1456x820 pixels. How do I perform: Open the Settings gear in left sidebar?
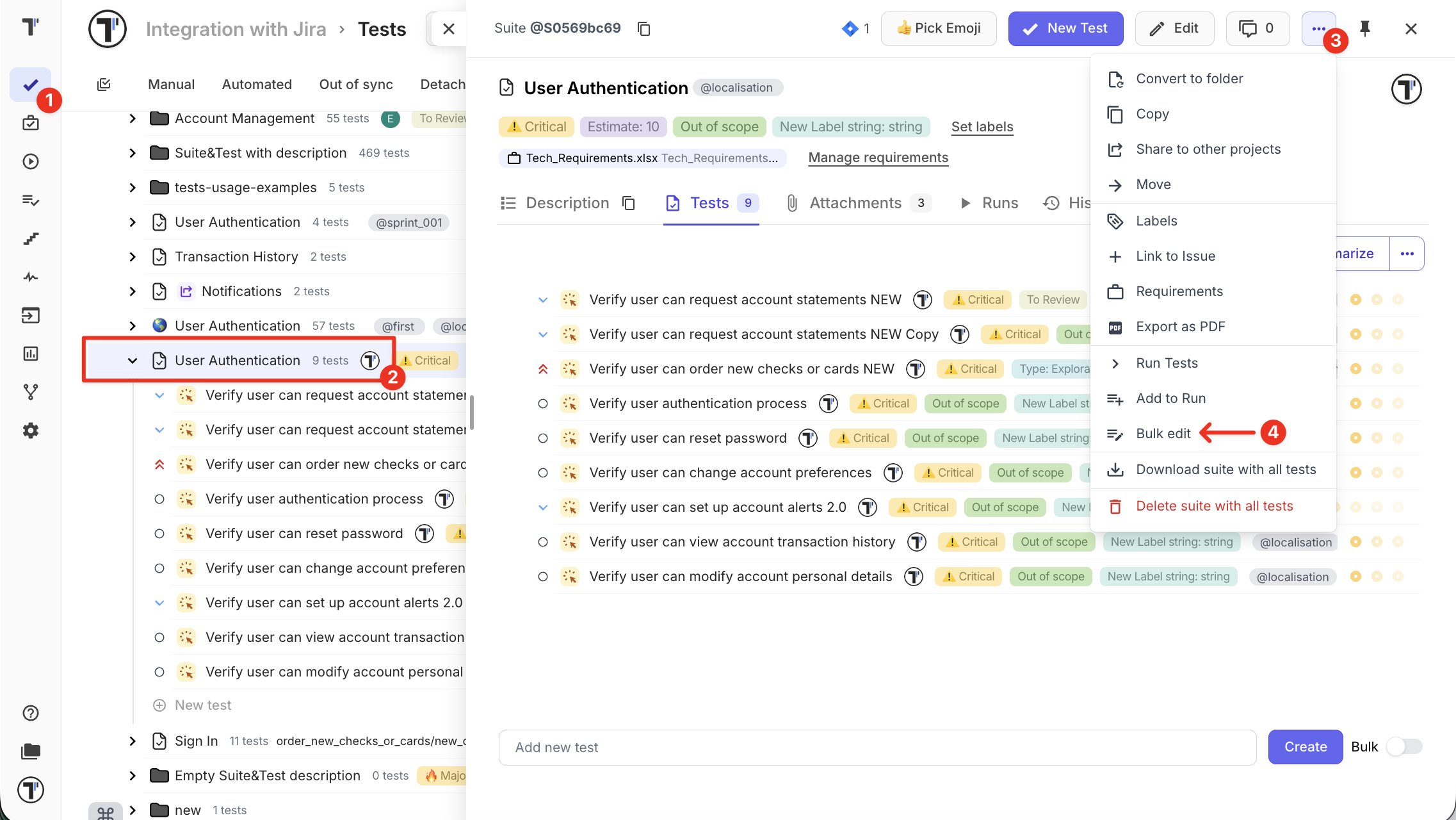(31, 430)
